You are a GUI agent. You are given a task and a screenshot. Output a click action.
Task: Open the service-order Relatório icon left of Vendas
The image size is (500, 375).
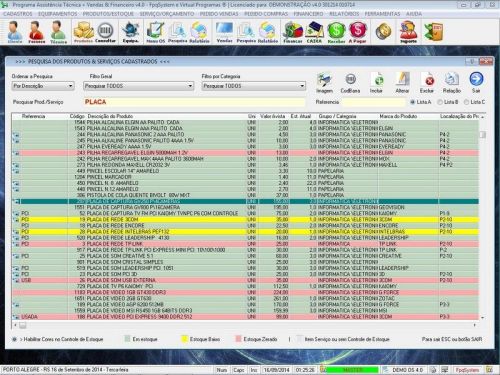(199, 32)
